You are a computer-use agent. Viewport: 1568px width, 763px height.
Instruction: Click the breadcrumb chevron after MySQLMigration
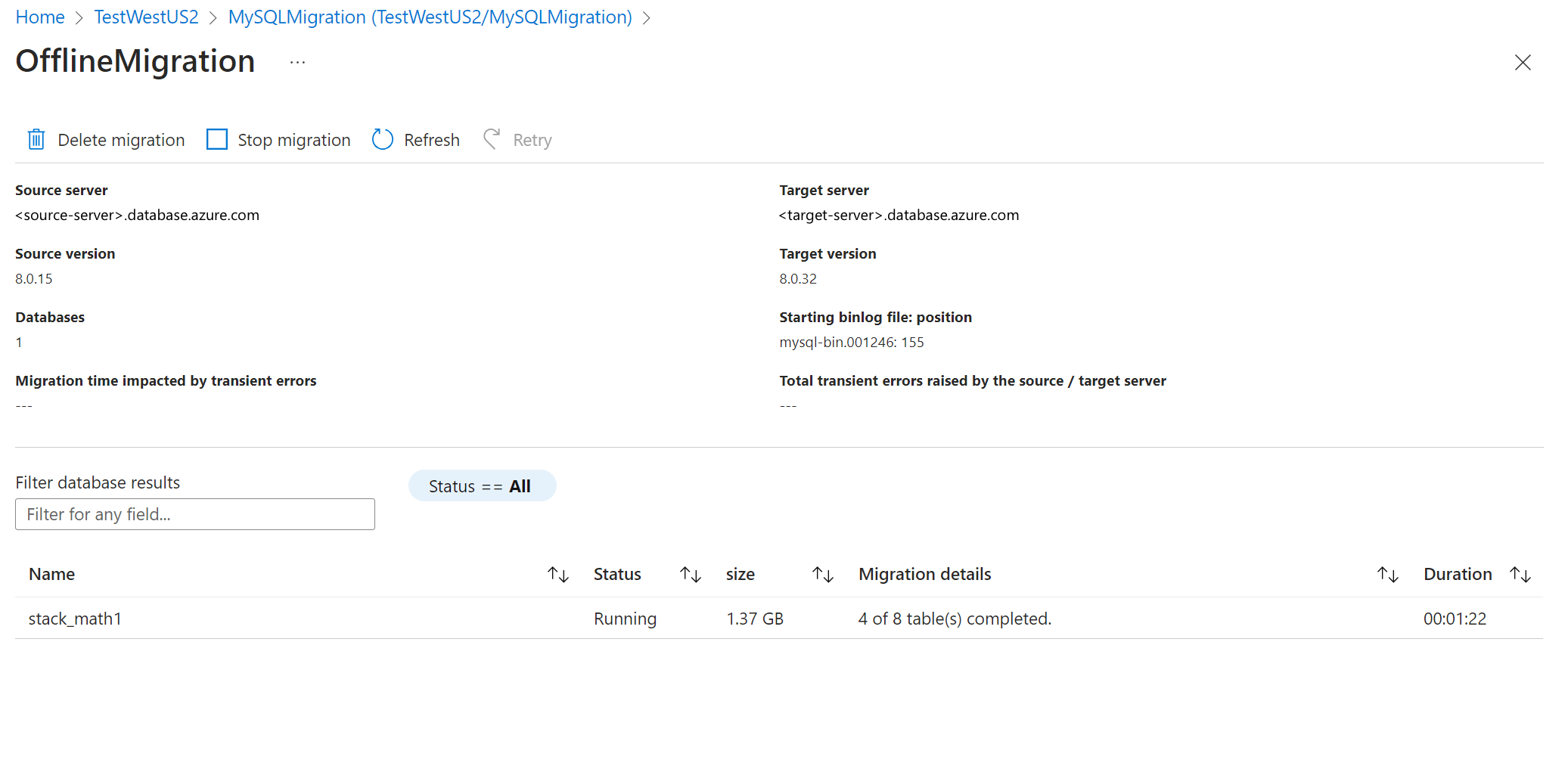pos(647,18)
